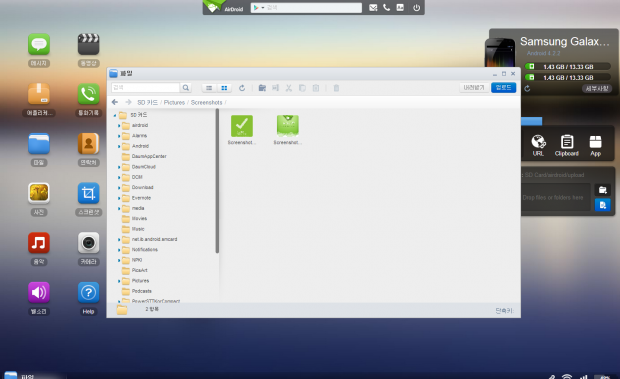The image size is (620, 379).
Task: Expand the Download folder in tree
Action: [119, 187]
